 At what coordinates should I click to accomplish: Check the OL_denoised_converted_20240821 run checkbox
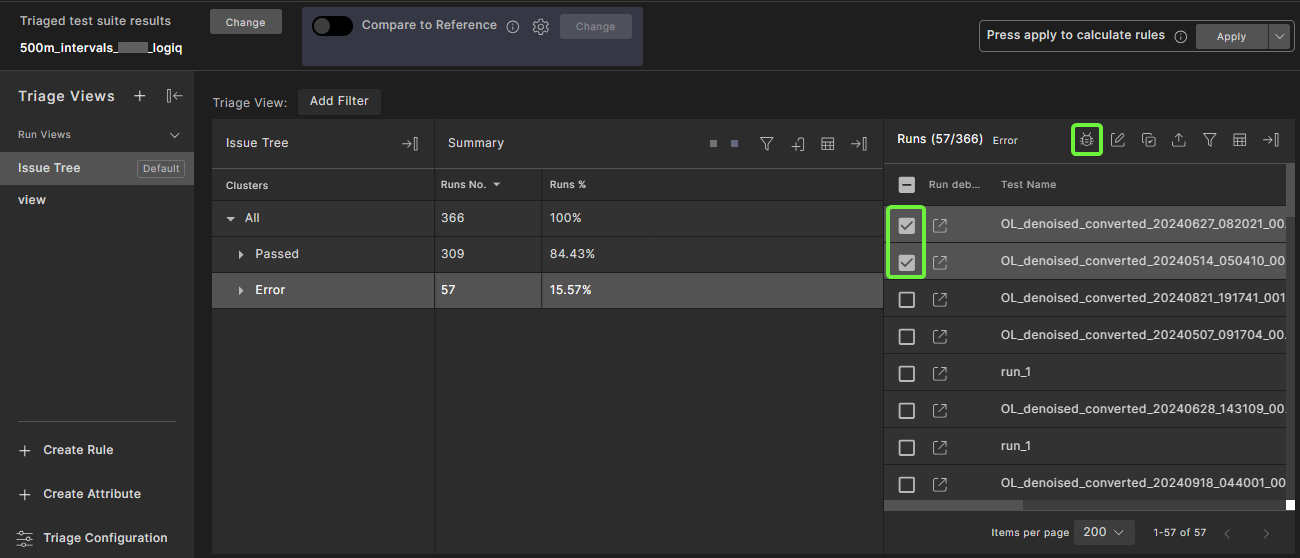click(906, 300)
